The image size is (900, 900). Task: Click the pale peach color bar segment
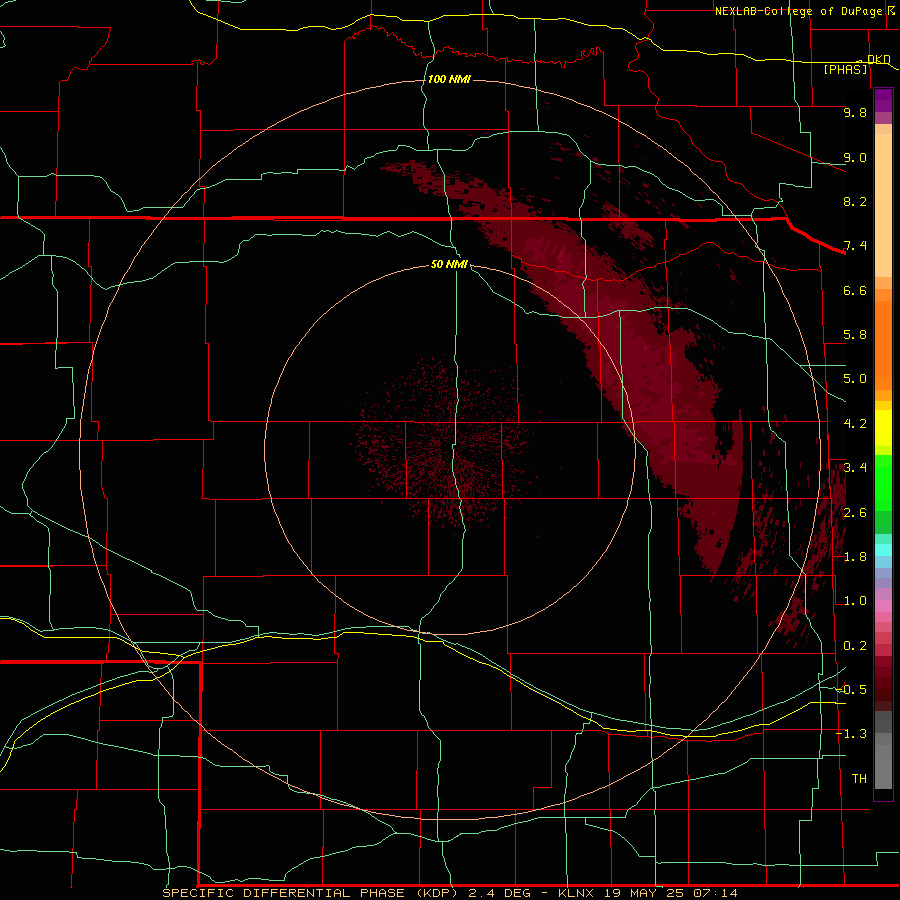tap(883, 205)
